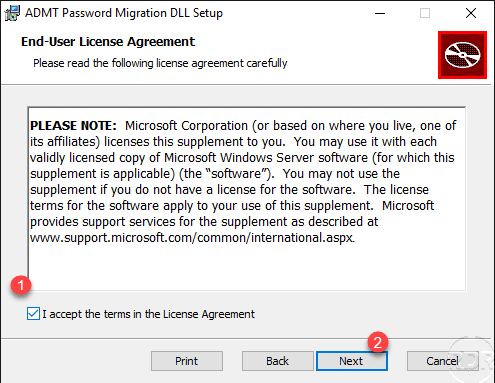The image size is (495, 383).
Task: Click the 'ADMT Password Migration DLL Setup' title text
Action: pos(124,13)
